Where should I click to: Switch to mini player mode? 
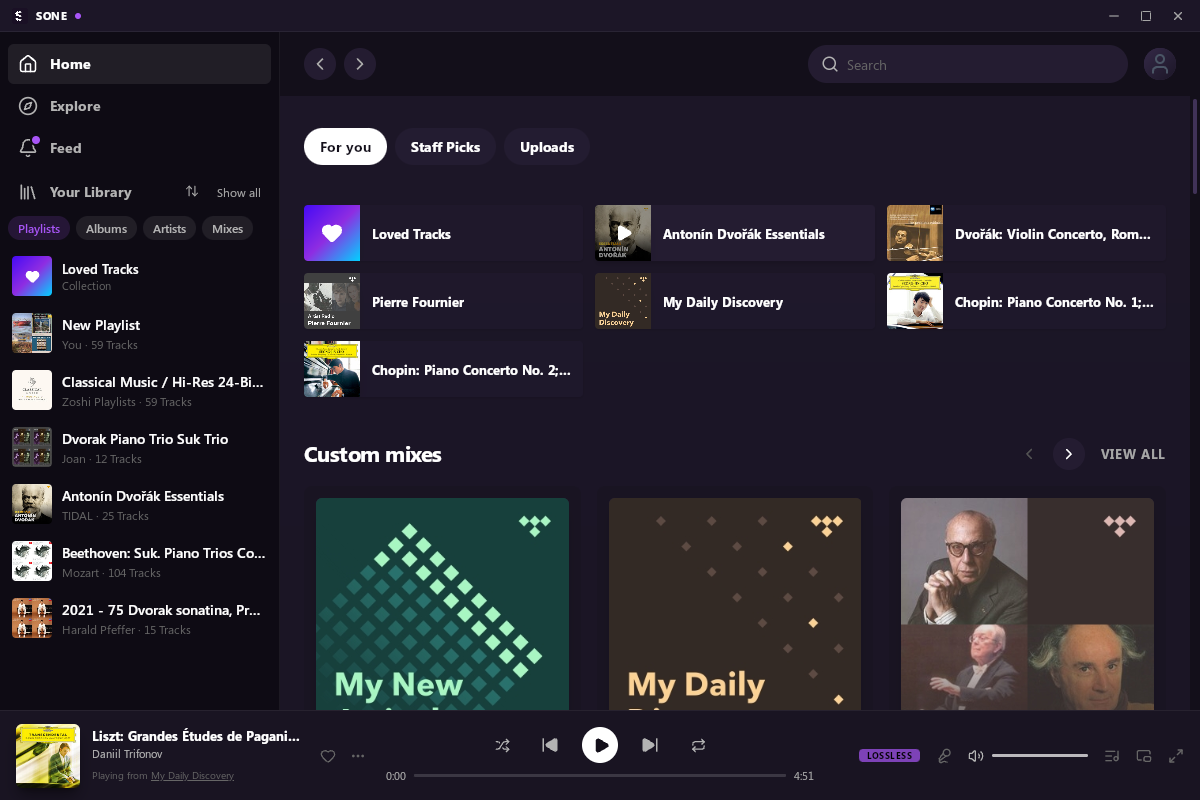click(1144, 756)
